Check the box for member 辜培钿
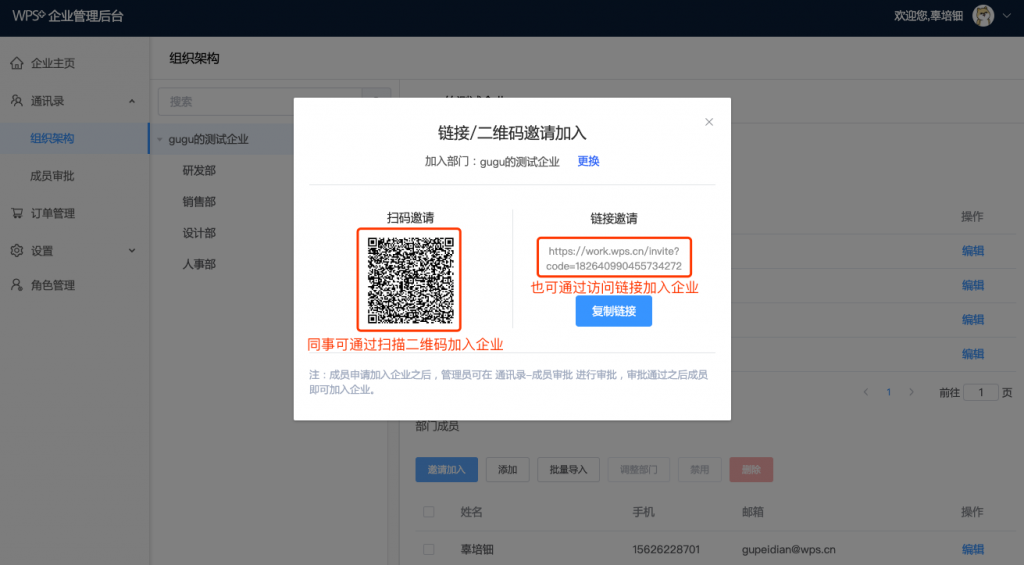 (429, 549)
